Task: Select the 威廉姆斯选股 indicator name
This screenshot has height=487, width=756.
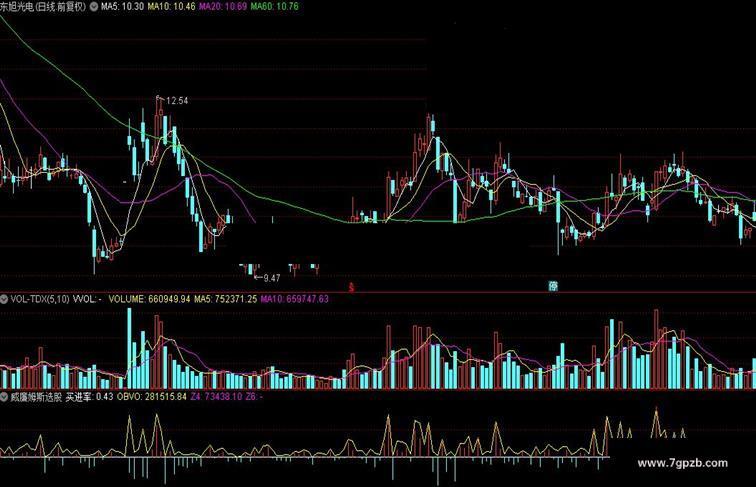Action: pyautogui.click(x=37, y=397)
